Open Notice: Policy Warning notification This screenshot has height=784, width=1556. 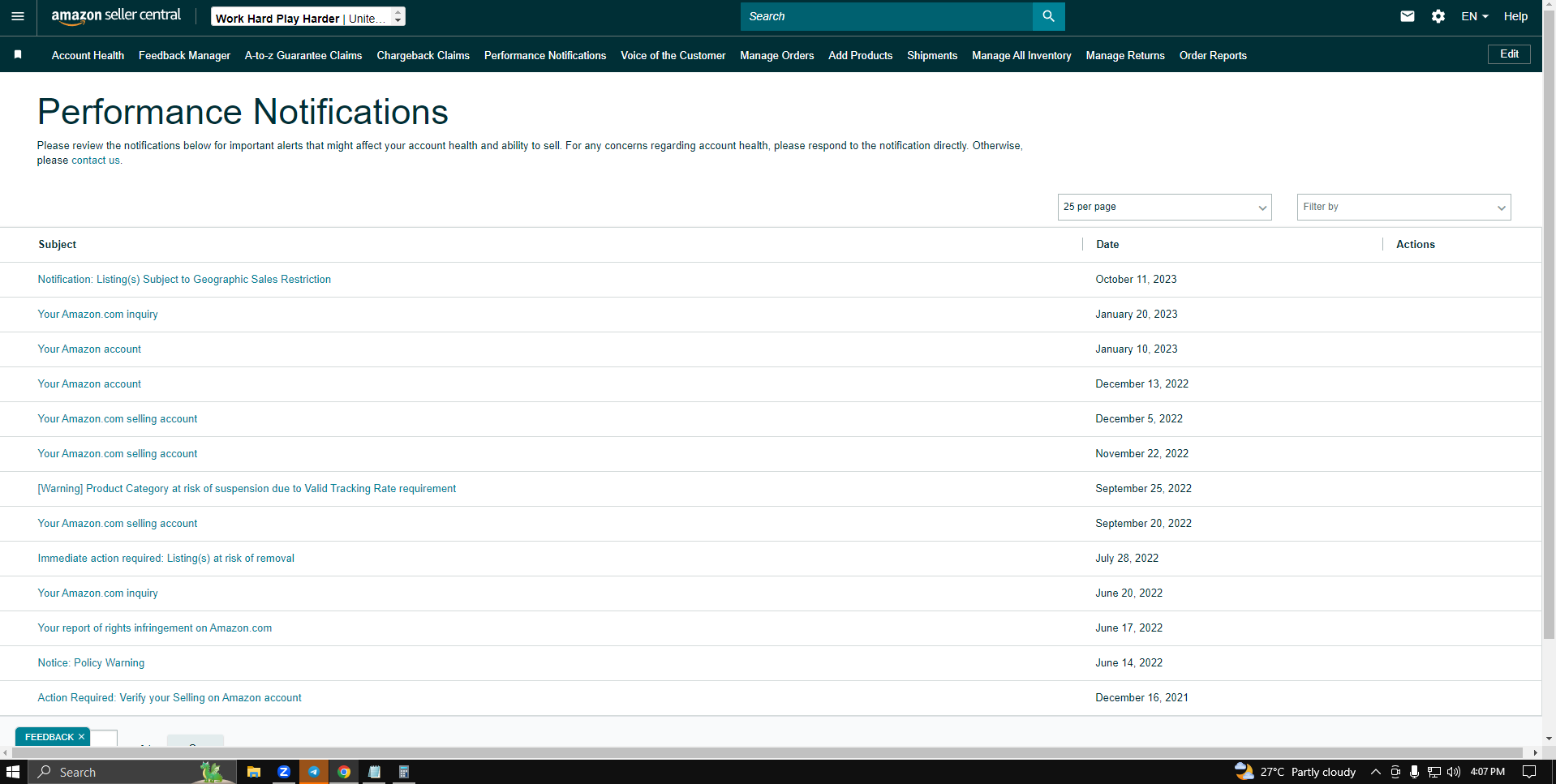(x=91, y=663)
